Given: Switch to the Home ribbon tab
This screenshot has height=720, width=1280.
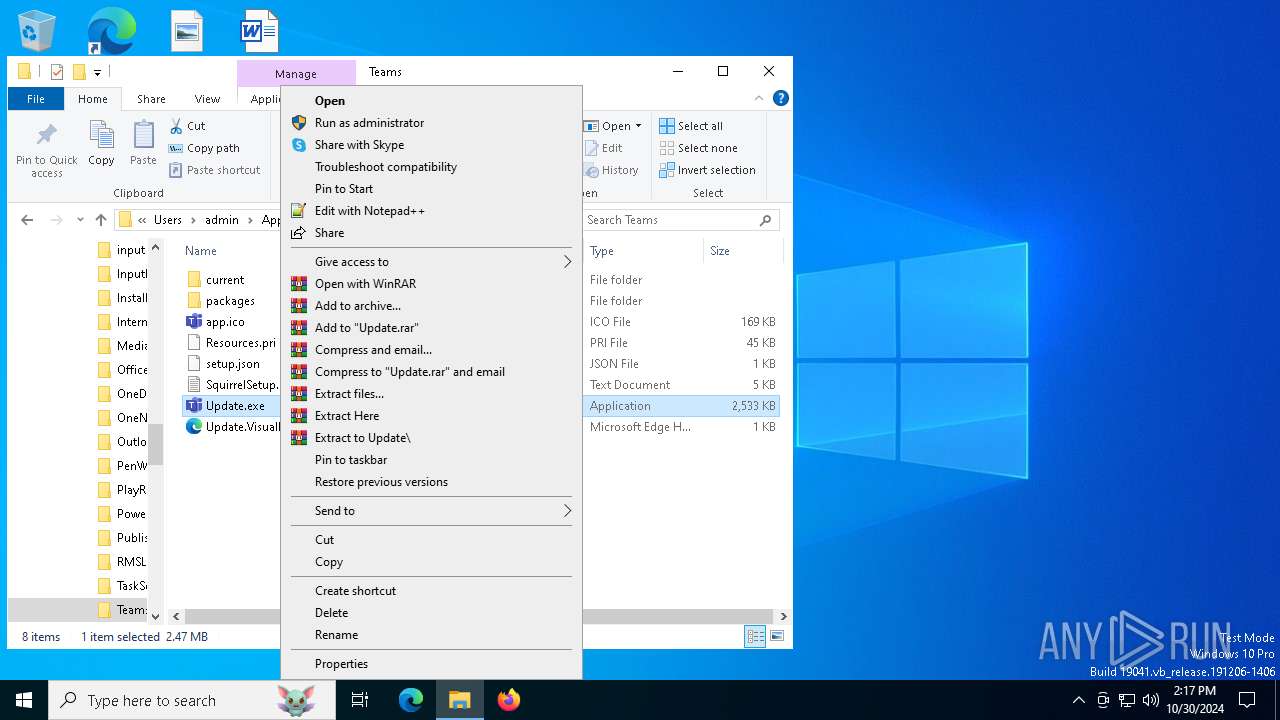Looking at the screenshot, I should point(93,99).
